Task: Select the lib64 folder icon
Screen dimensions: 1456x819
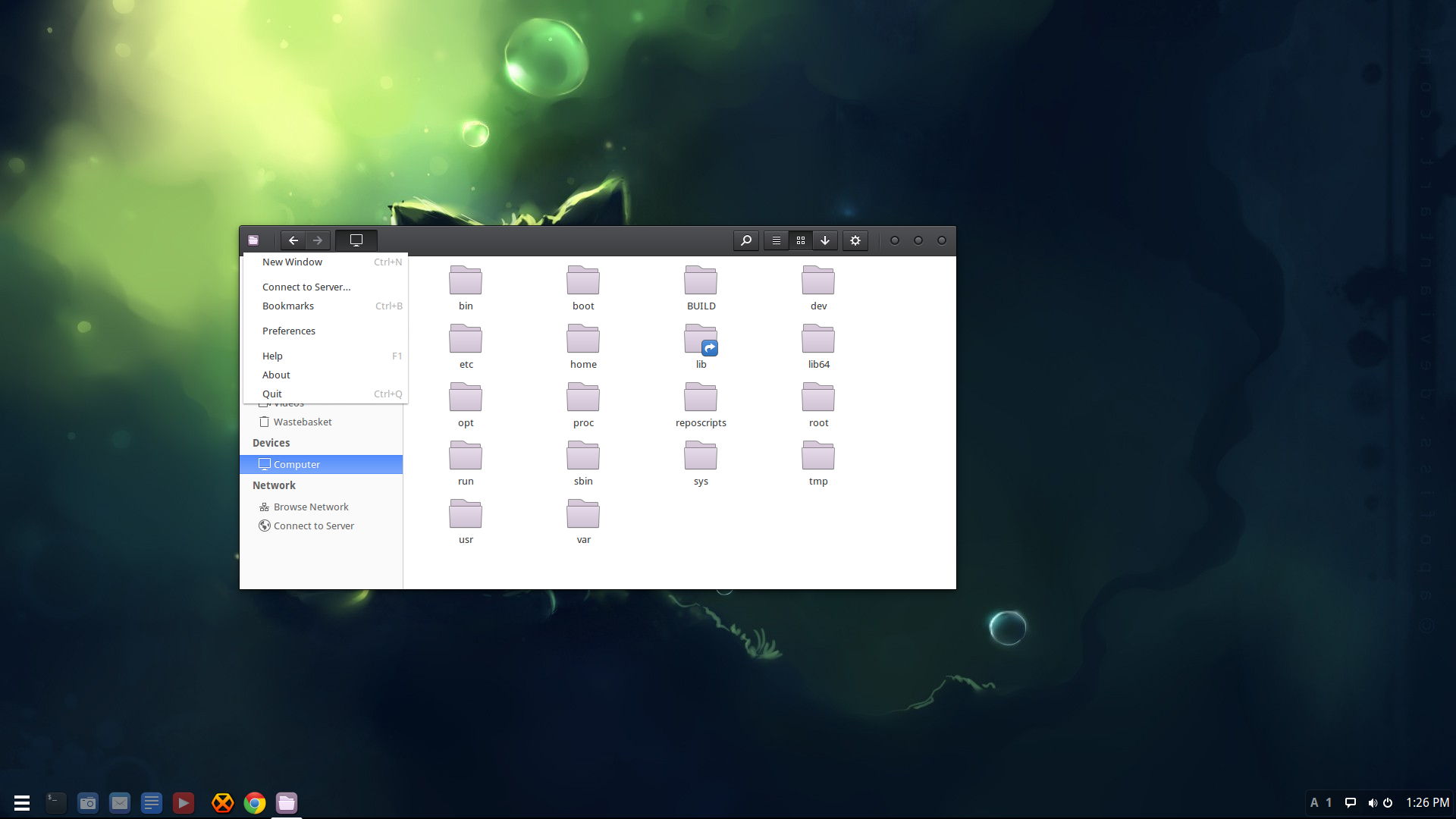Action: point(818,338)
